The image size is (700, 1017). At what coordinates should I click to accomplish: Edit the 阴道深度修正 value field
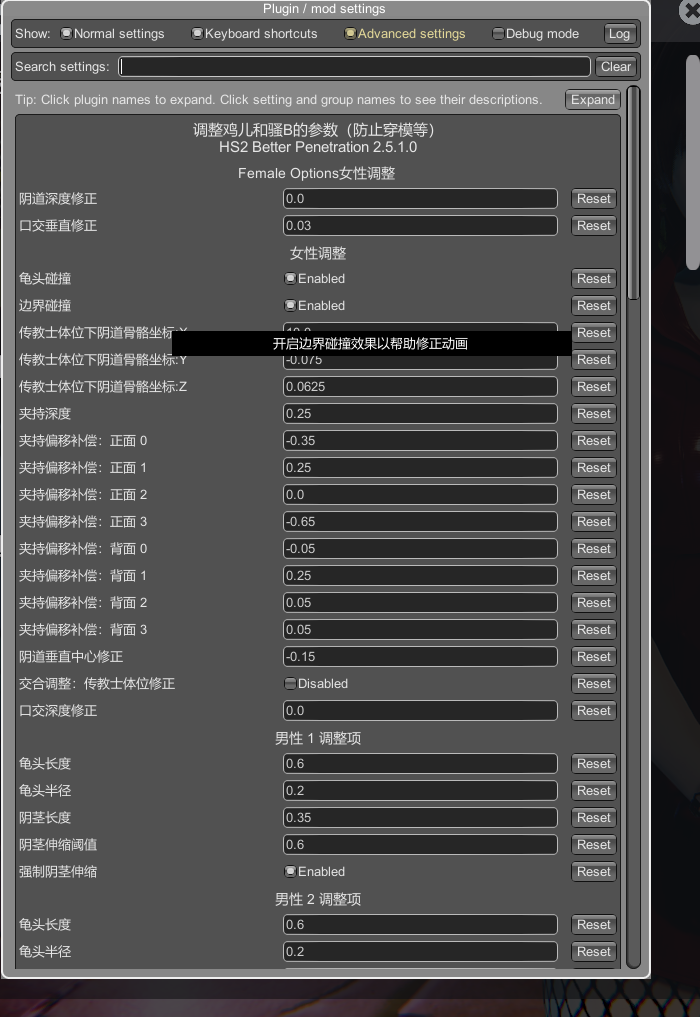coord(420,199)
